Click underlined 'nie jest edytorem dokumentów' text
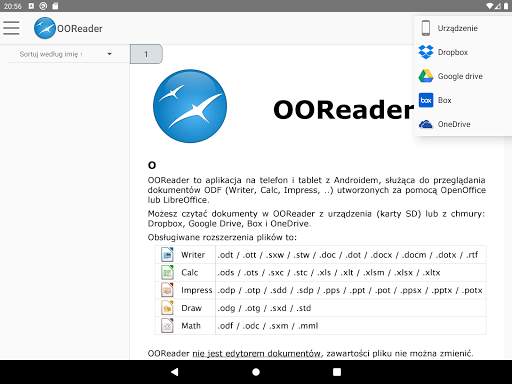The height and width of the screenshot is (384, 512). pos(257,353)
